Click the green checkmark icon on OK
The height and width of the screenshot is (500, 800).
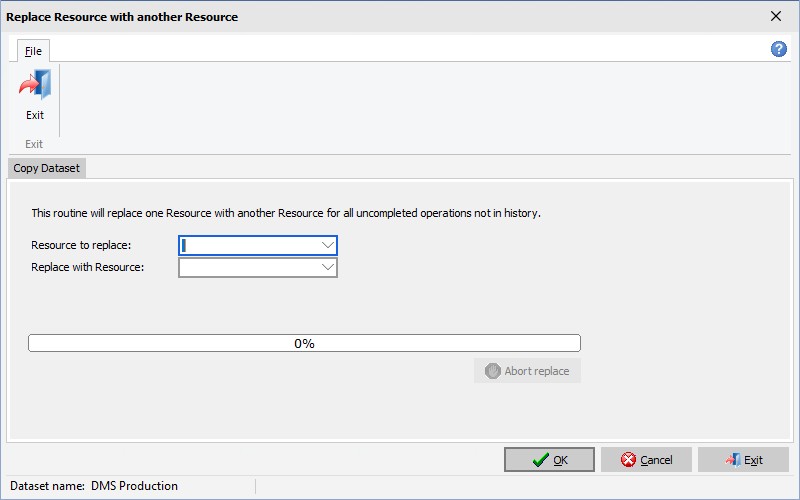click(541, 460)
